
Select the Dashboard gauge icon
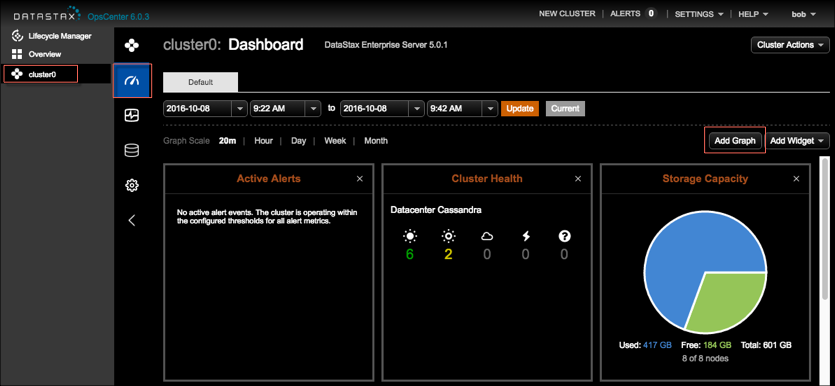(132, 80)
